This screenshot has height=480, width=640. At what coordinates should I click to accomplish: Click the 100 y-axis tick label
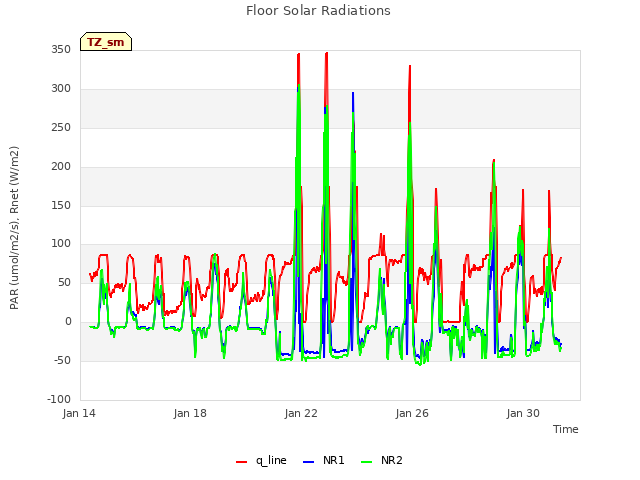point(61,244)
